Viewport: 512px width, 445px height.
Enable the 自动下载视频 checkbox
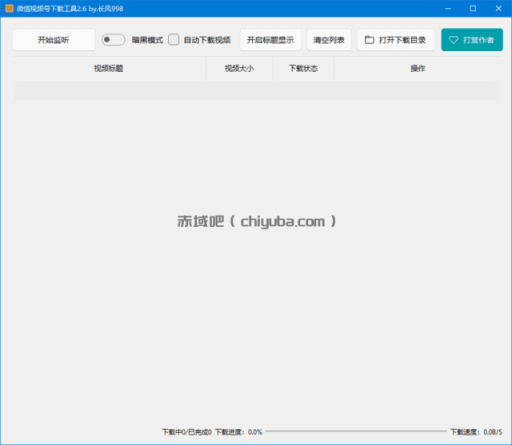173,40
